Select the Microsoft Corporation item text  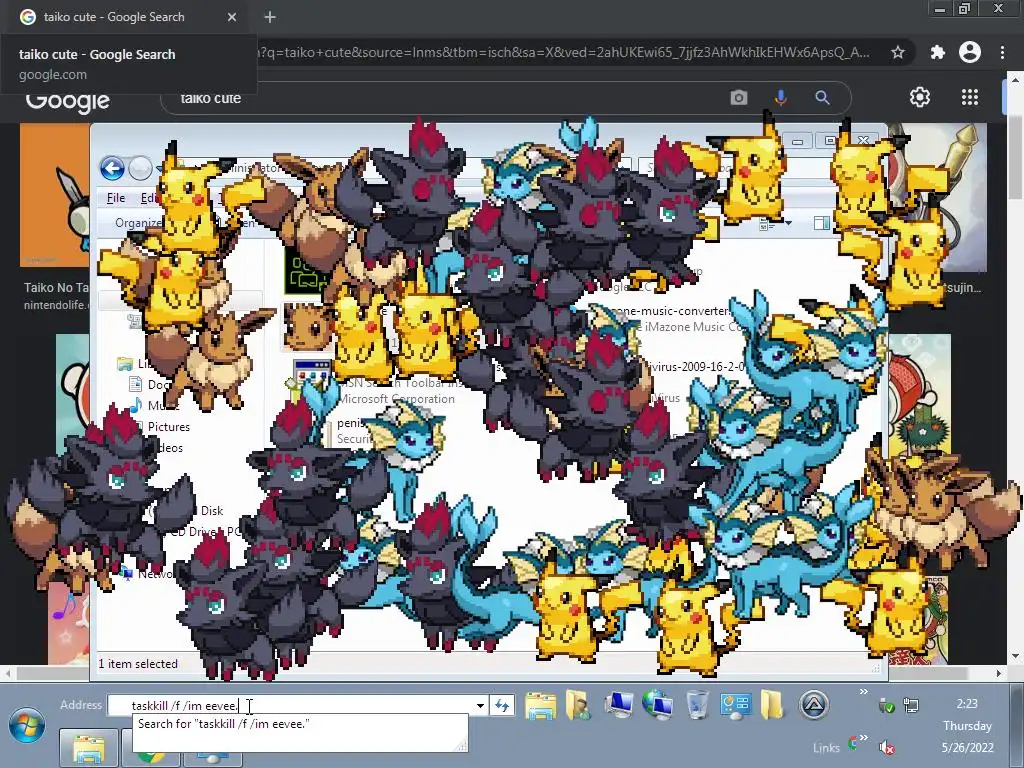[x=396, y=399]
